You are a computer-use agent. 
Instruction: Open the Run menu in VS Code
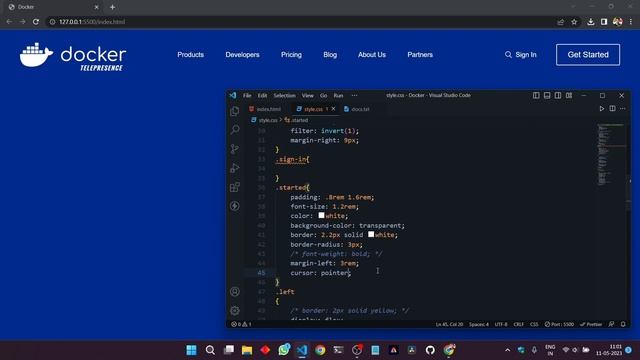(x=338, y=96)
